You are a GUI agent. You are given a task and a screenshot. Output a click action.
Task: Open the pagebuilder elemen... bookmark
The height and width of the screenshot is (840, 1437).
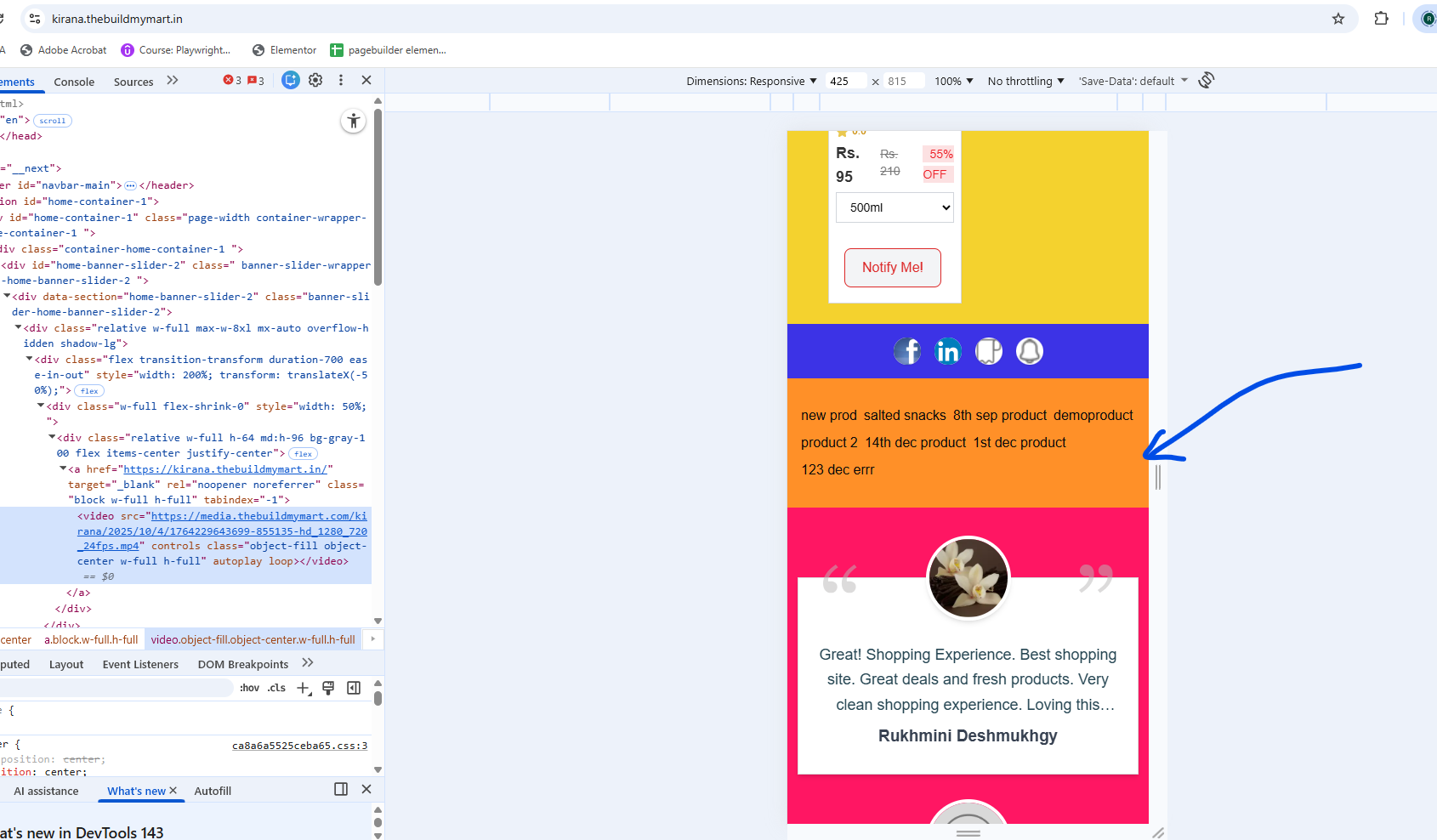[x=388, y=50]
